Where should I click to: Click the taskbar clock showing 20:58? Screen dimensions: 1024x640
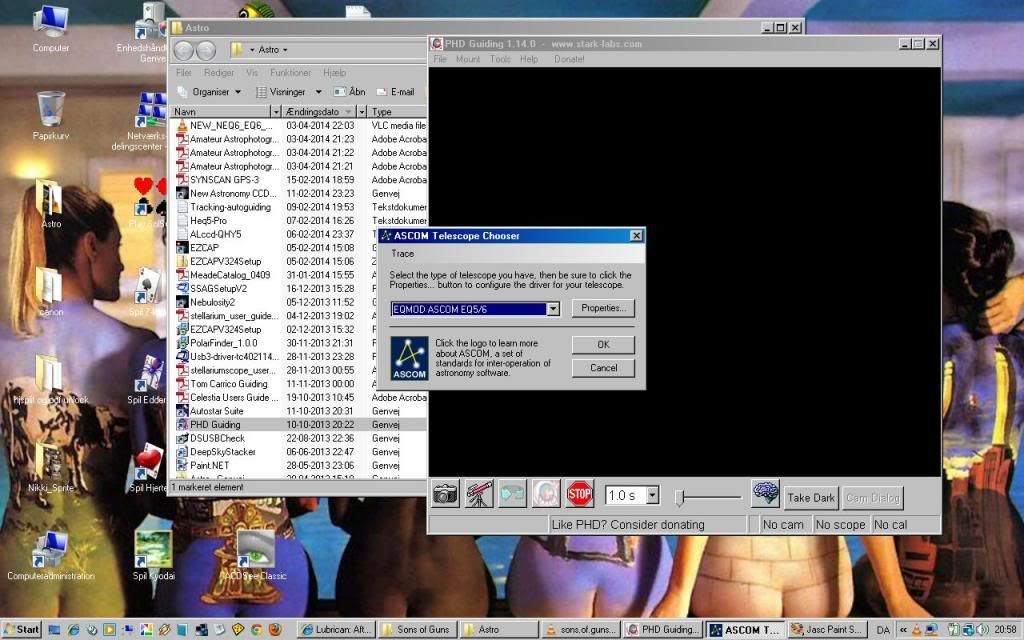1005,630
